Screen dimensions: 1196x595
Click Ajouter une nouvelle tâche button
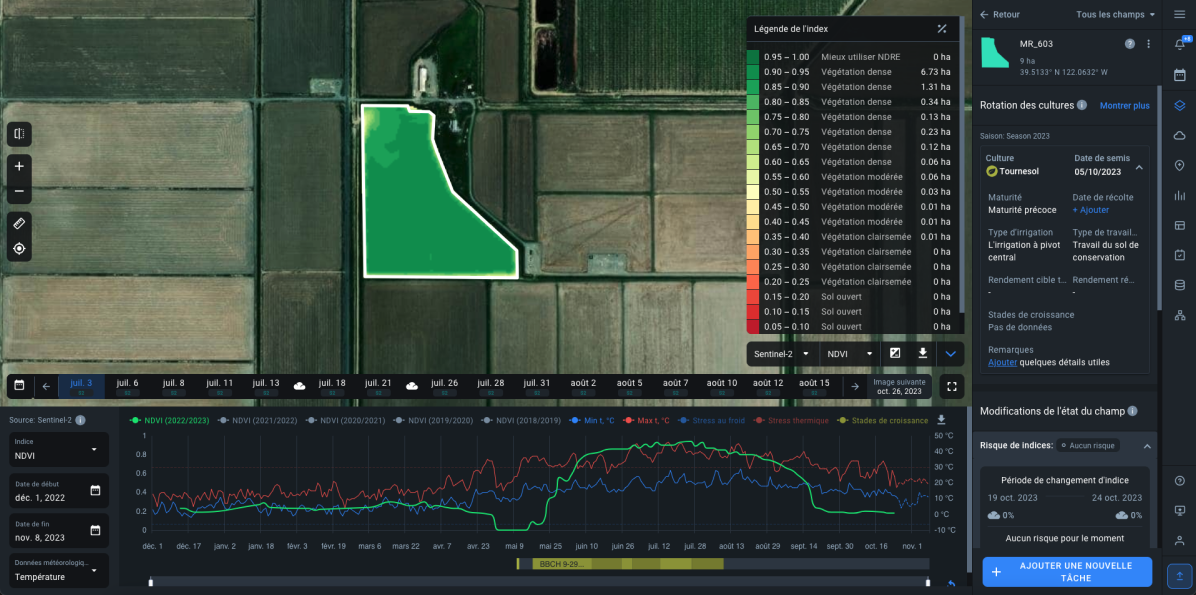click(1067, 572)
